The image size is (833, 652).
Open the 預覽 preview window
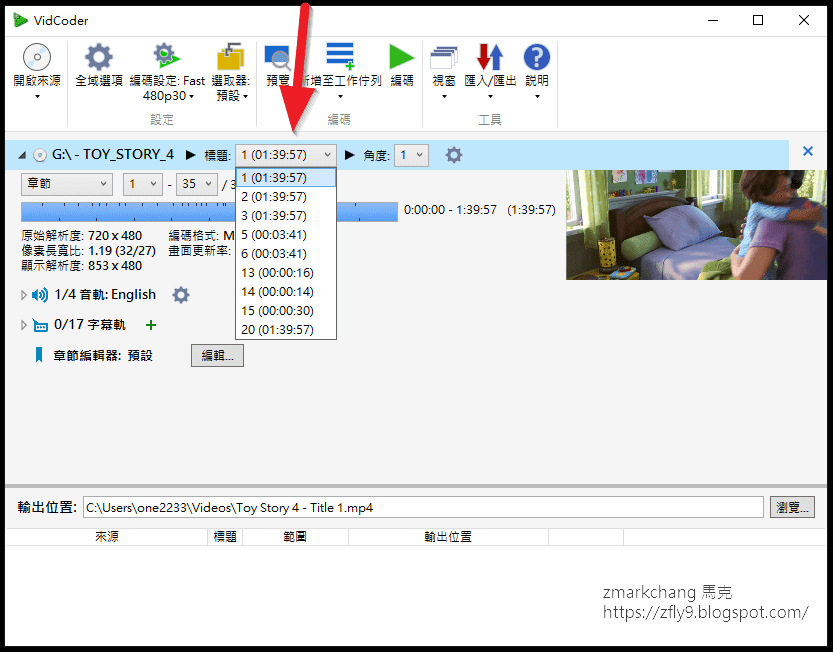pos(280,60)
